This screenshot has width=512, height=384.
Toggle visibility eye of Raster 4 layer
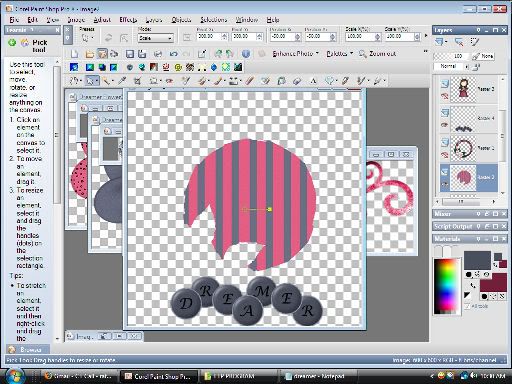point(444,125)
